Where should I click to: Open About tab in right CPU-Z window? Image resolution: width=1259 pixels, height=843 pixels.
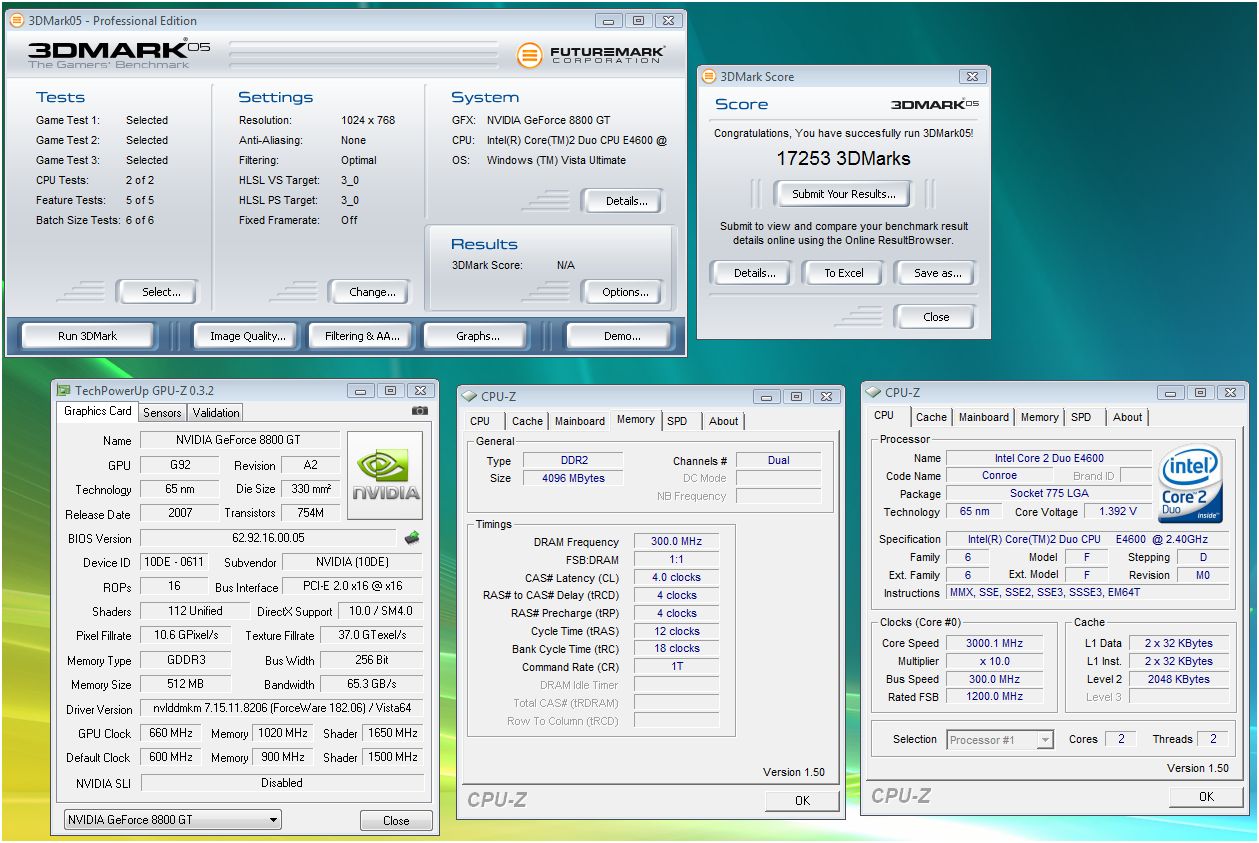click(1128, 417)
